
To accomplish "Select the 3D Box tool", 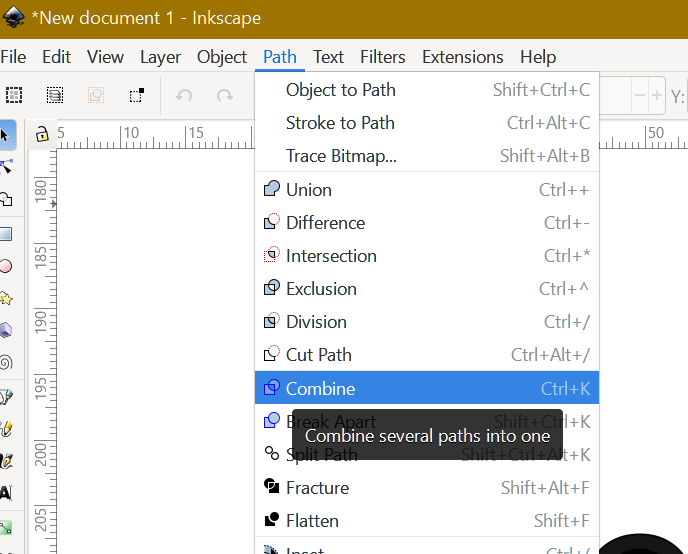I will pos(5,330).
